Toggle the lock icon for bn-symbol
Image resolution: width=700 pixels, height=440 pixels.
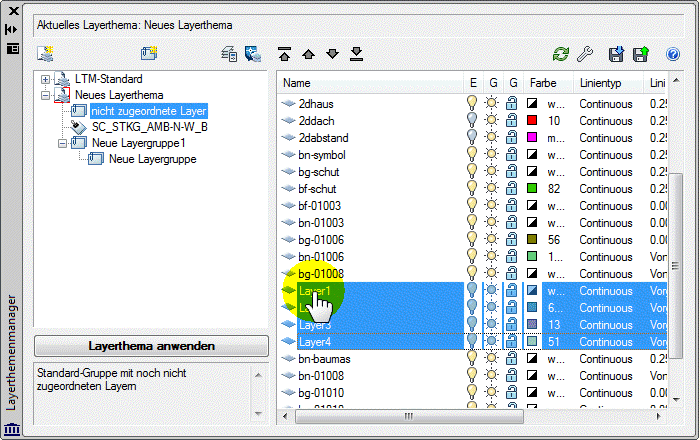point(512,155)
